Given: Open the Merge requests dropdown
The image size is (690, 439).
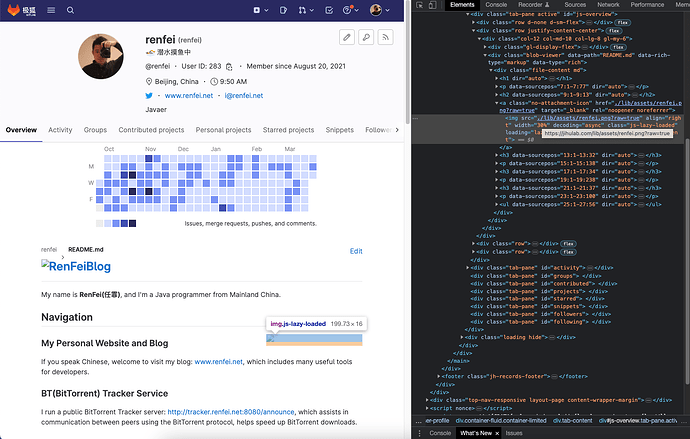Looking at the screenshot, I should tap(306, 10).
